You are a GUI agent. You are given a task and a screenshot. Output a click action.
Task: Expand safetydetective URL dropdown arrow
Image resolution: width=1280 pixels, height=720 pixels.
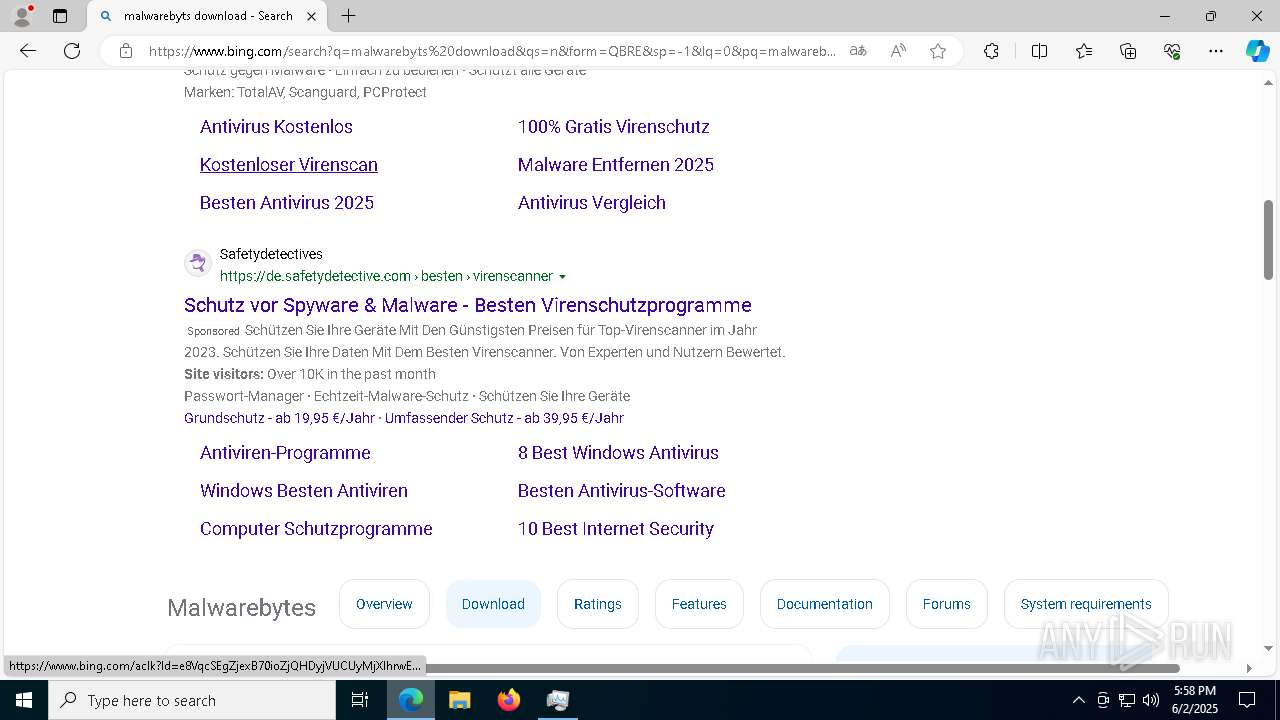[x=562, y=277]
